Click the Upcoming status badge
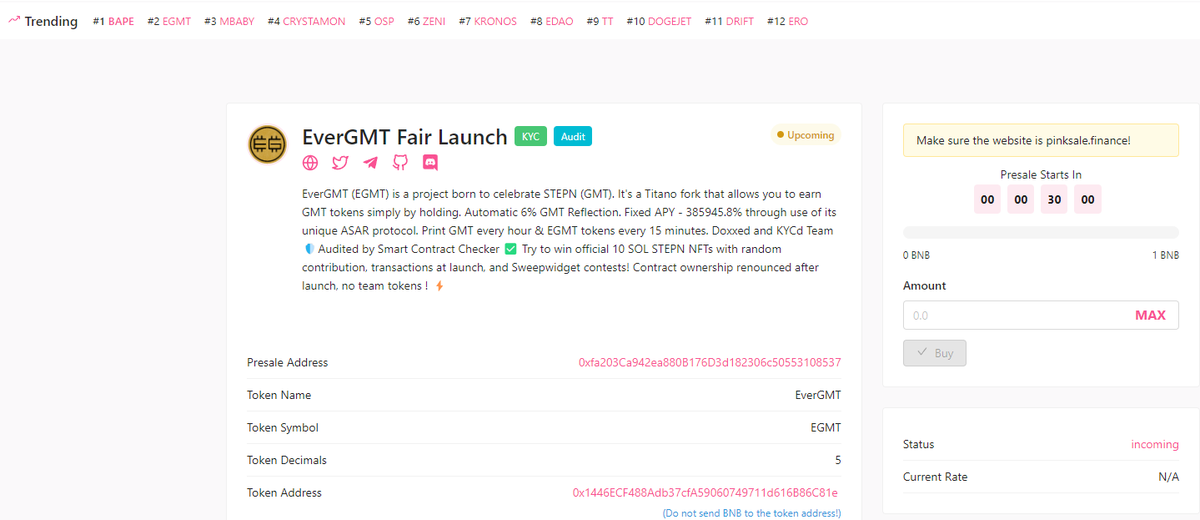Image resolution: width=1200 pixels, height=520 pixels. tap(805, 135)
